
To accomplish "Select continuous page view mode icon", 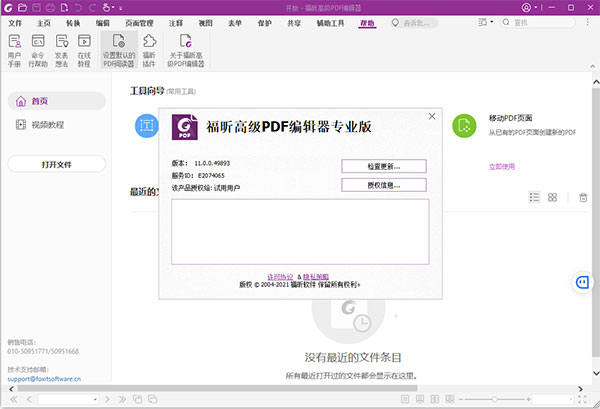I will (x=420, y=399).
